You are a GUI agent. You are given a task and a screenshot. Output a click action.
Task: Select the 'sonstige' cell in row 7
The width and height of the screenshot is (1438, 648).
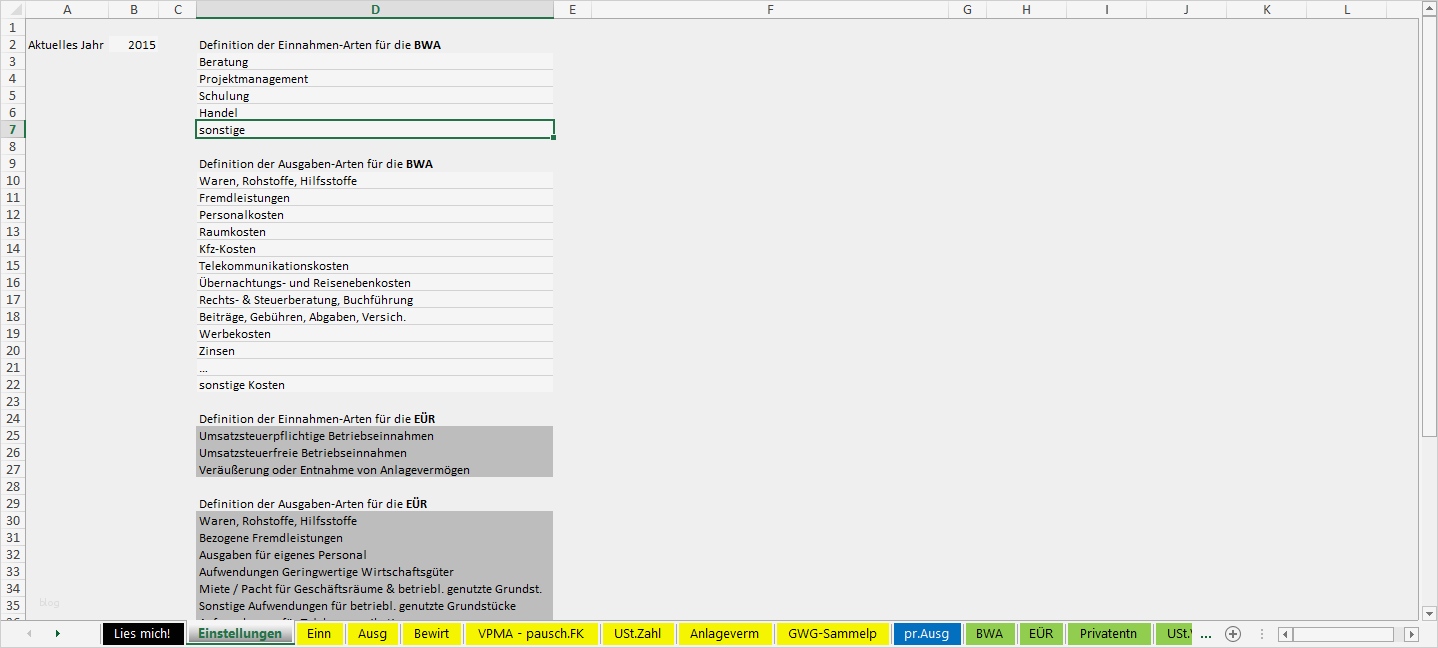[375, 130]
